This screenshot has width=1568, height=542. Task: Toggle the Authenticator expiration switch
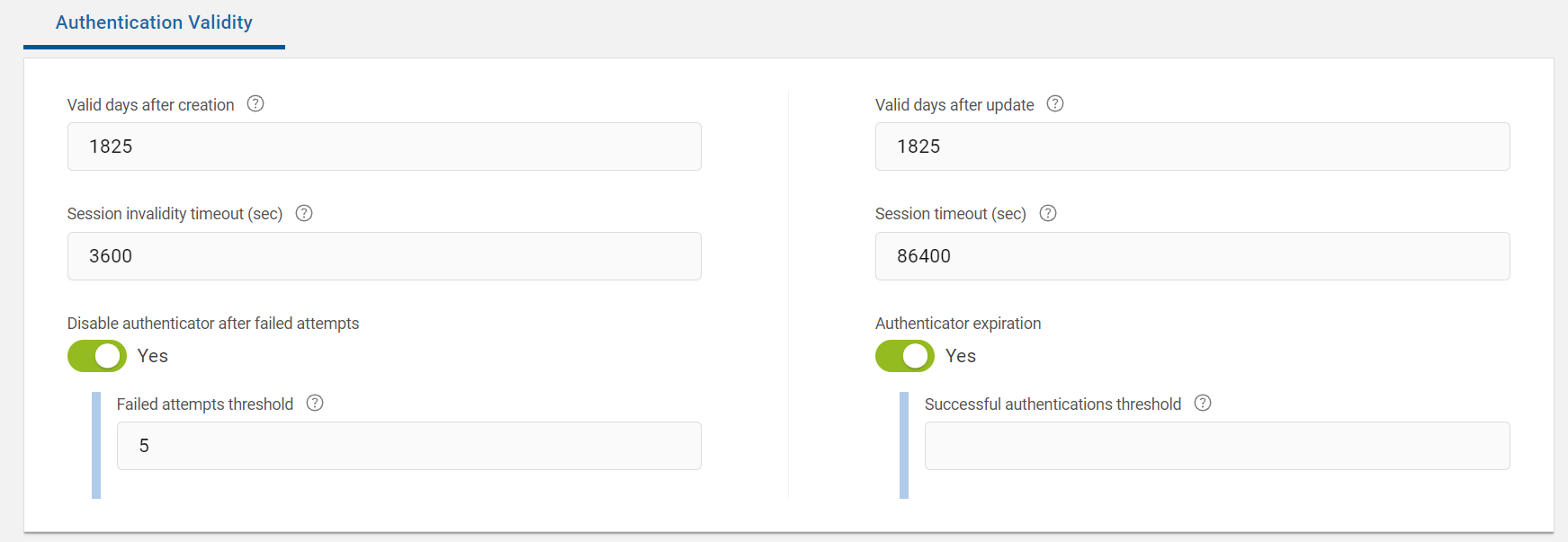[905, 356]
